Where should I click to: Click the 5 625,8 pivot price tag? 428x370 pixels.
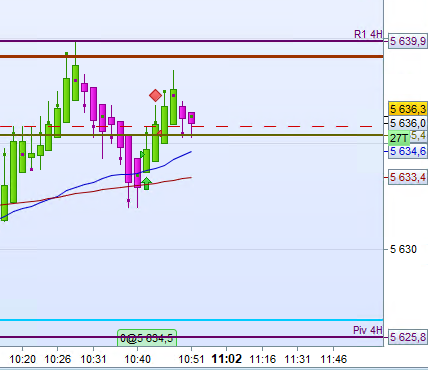408,337
